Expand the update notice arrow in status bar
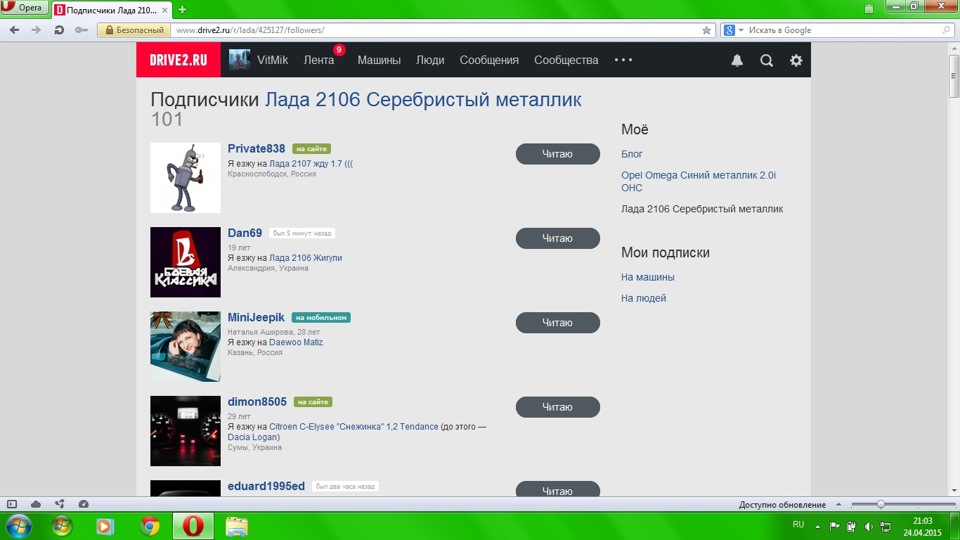Image resolution: width=960 pixels, height=540 pixels. point(838,504)
